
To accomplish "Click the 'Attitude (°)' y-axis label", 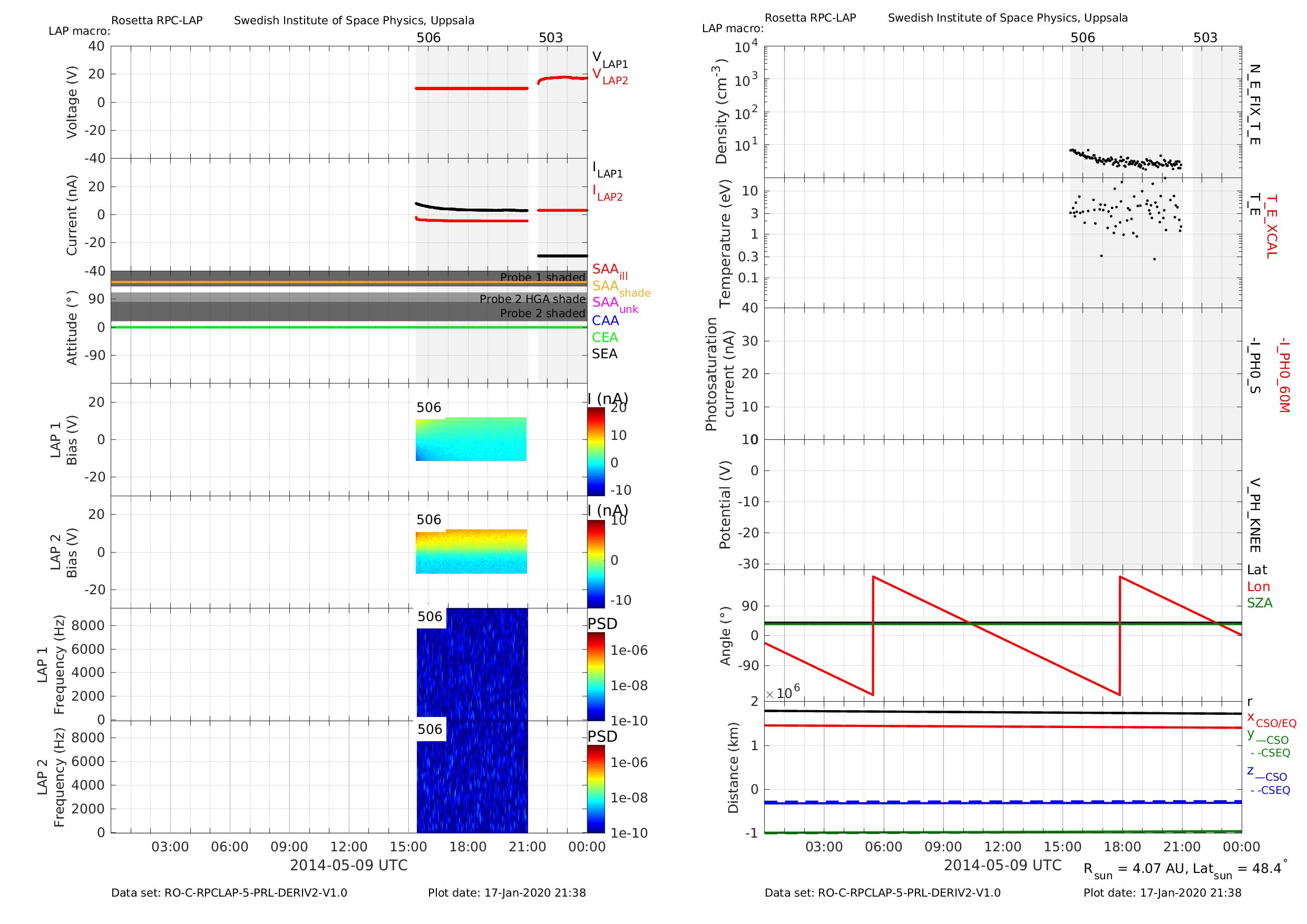I will [71, 328].
